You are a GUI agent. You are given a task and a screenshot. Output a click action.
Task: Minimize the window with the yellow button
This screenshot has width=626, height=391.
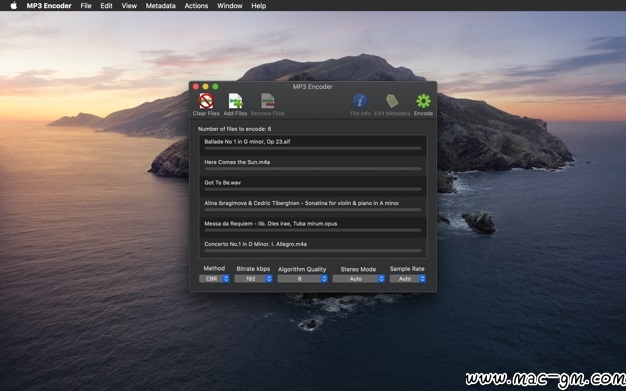pos(205,86)
